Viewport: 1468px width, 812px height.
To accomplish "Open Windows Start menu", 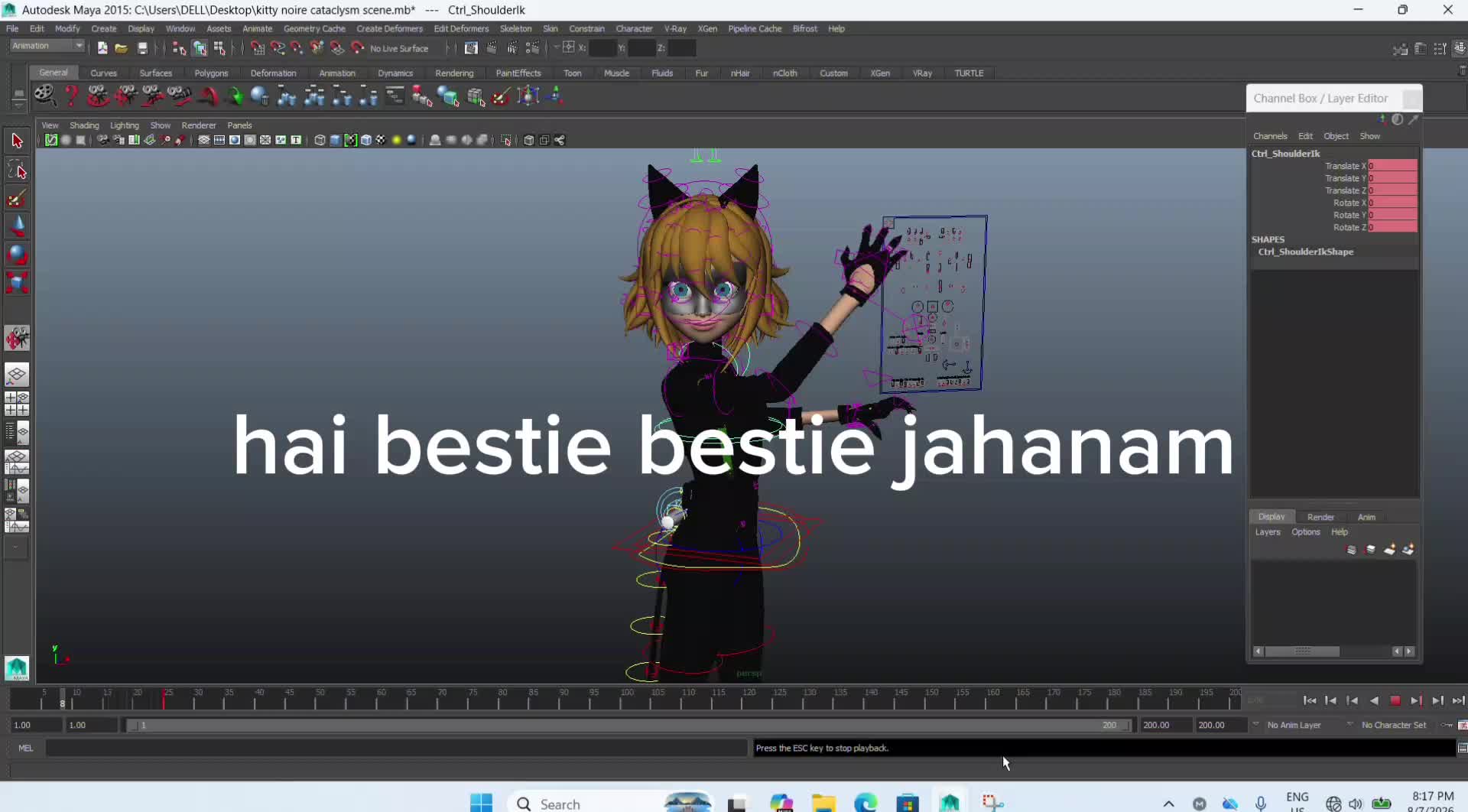I will point(481,803).
